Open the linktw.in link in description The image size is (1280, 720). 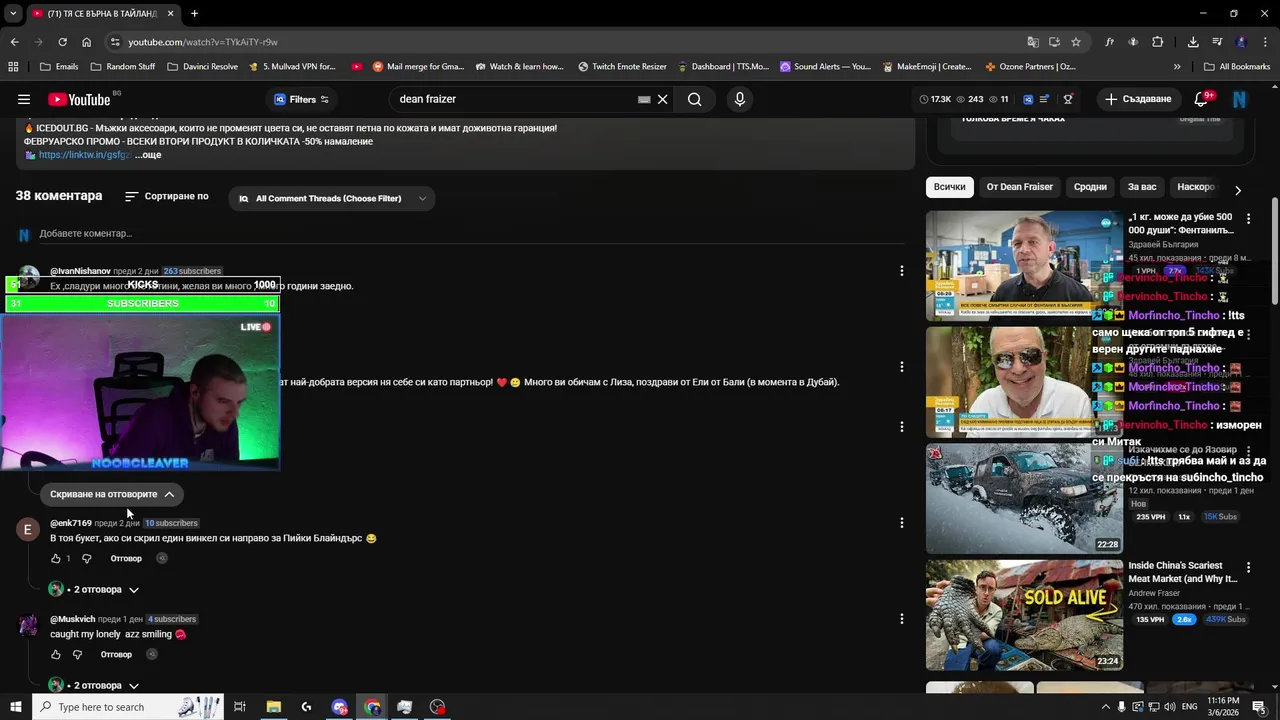pos(85,155)
